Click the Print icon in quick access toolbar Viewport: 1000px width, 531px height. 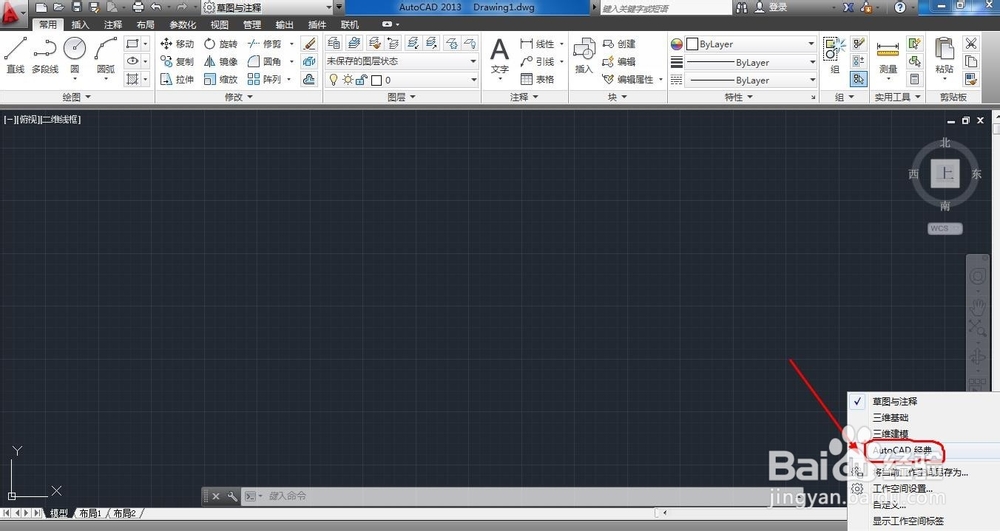tap(138, 8)
